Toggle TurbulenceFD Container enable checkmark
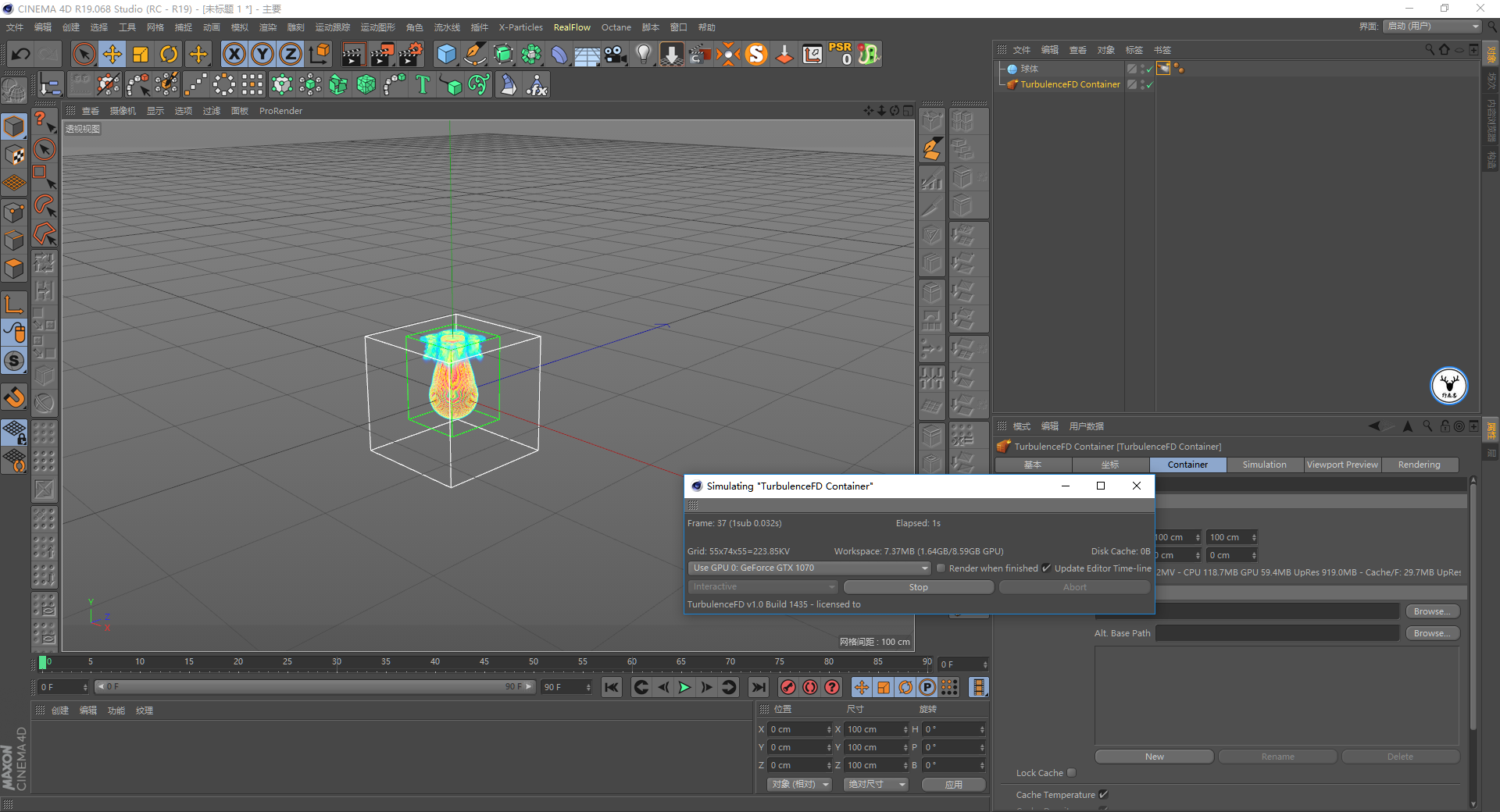Viewport: 1500px width, 812px height. tap(1149, 84)
